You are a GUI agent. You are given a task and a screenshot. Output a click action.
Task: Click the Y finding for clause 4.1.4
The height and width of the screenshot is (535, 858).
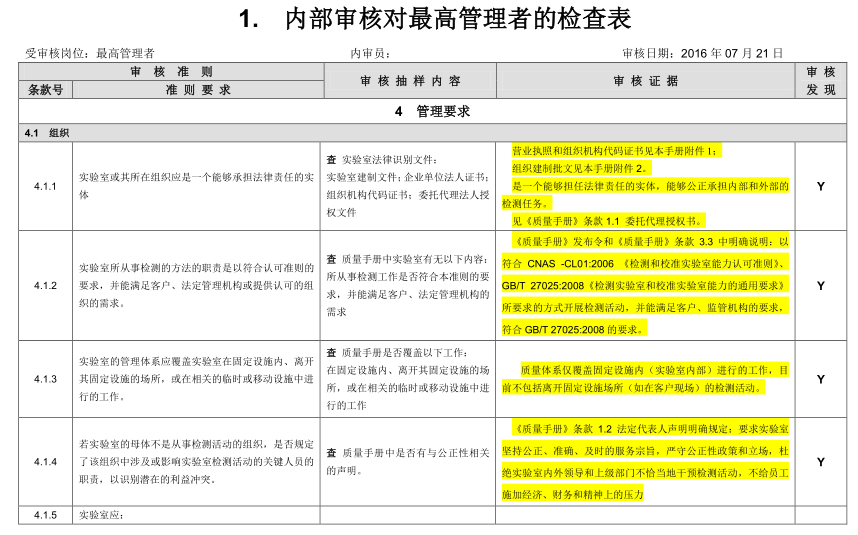point(820,462)
